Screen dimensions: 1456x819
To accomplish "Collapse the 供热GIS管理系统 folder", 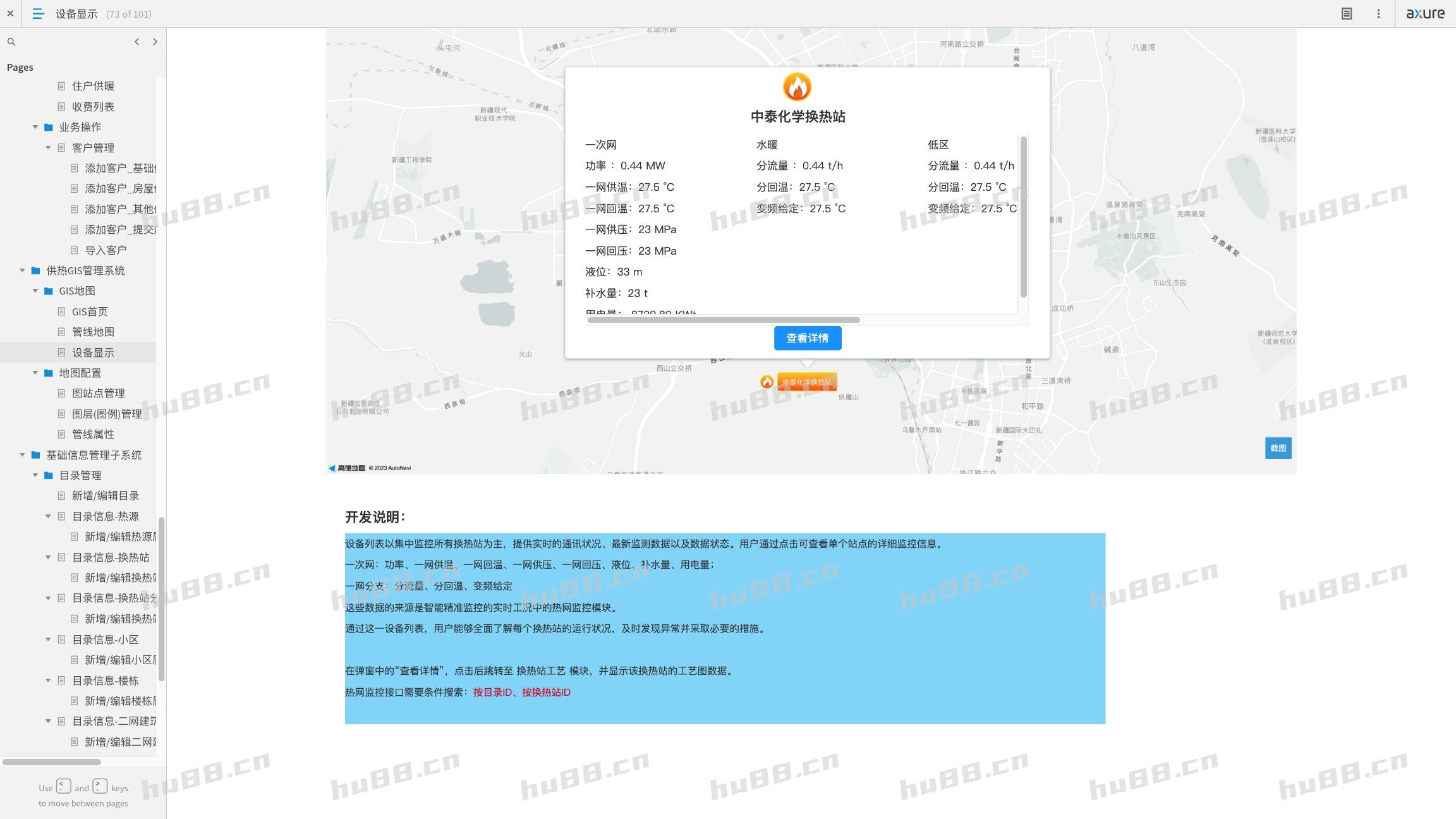I will (22, 270).
